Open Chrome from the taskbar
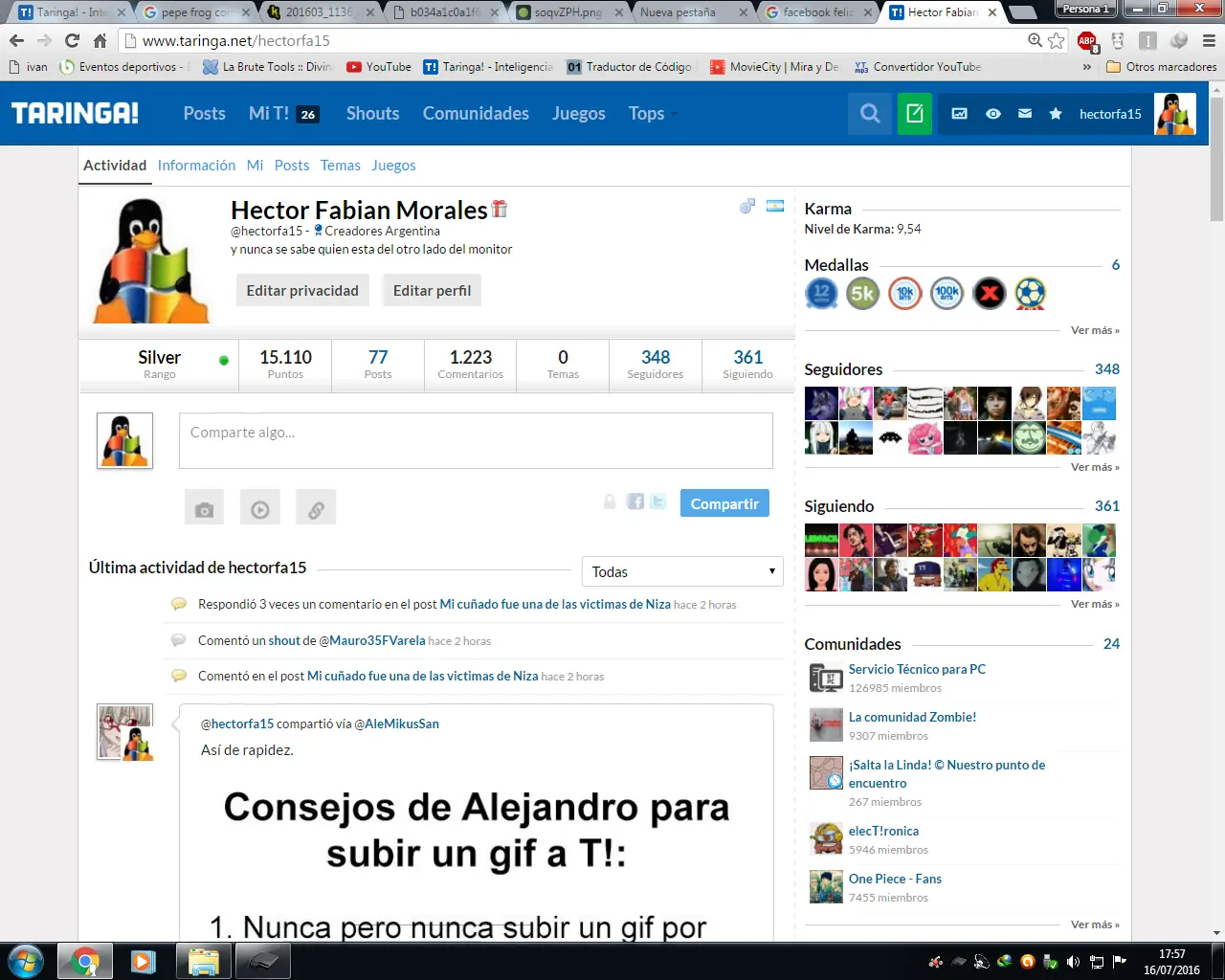This screenshot has height=980, width=1225. click(x=85, y=961)
